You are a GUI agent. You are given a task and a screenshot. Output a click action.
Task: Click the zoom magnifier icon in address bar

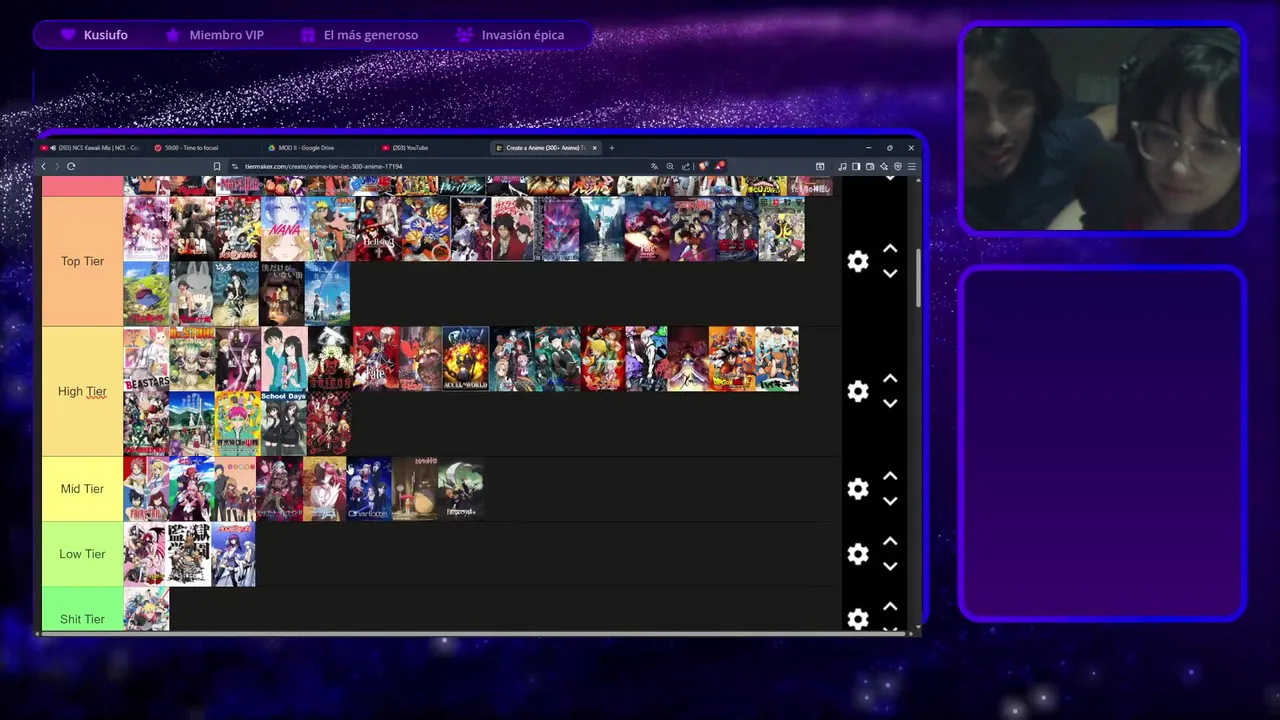coord(670,166)
